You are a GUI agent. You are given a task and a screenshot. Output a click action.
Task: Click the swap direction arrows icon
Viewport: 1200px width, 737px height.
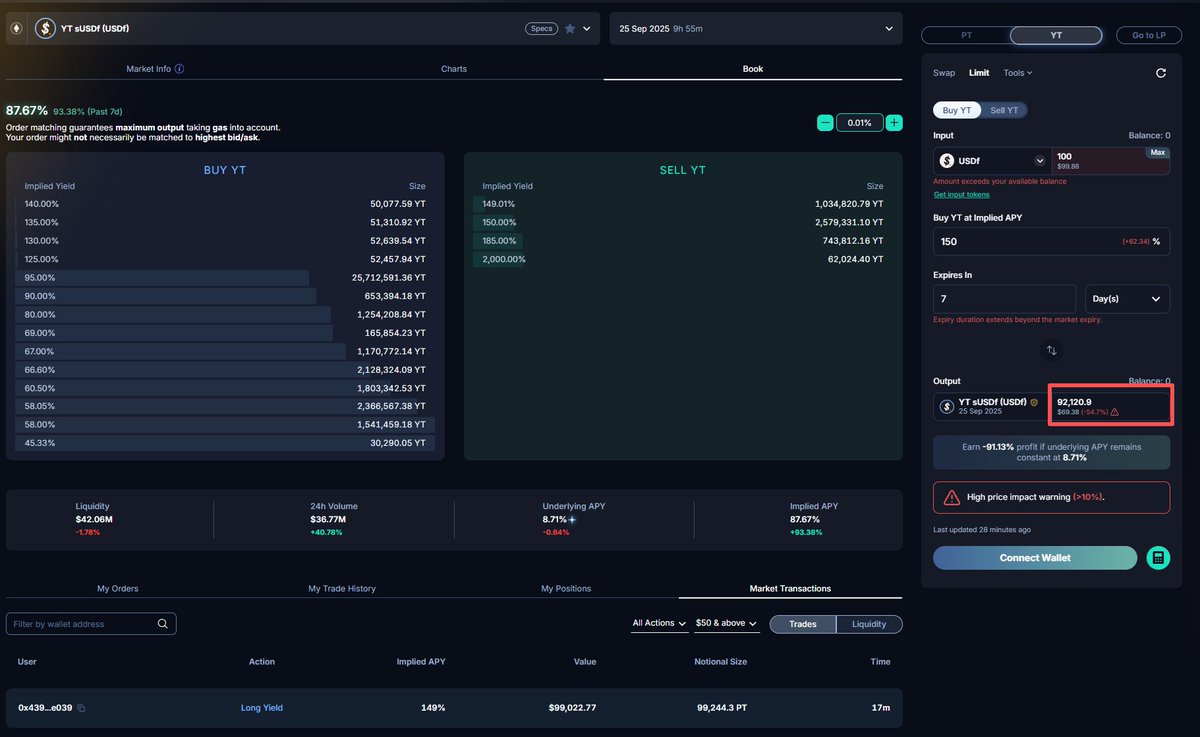pos(1051,350)
